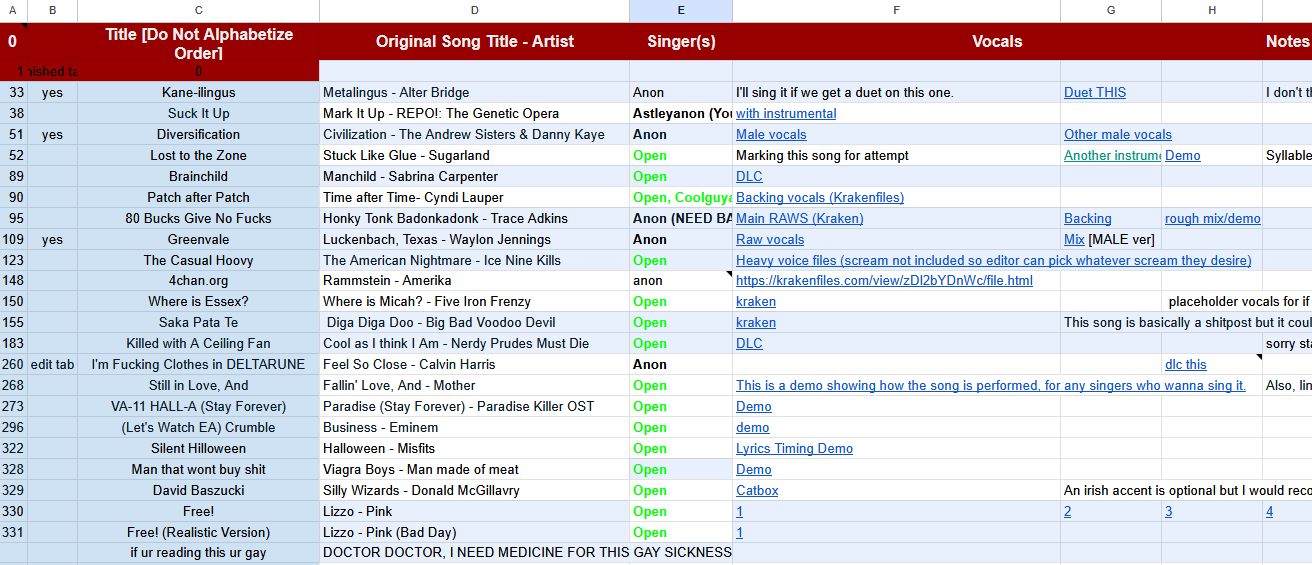
Task: Open the DLC link in Brainchild row
Action: pyautogui.click(x=749, y=176)
